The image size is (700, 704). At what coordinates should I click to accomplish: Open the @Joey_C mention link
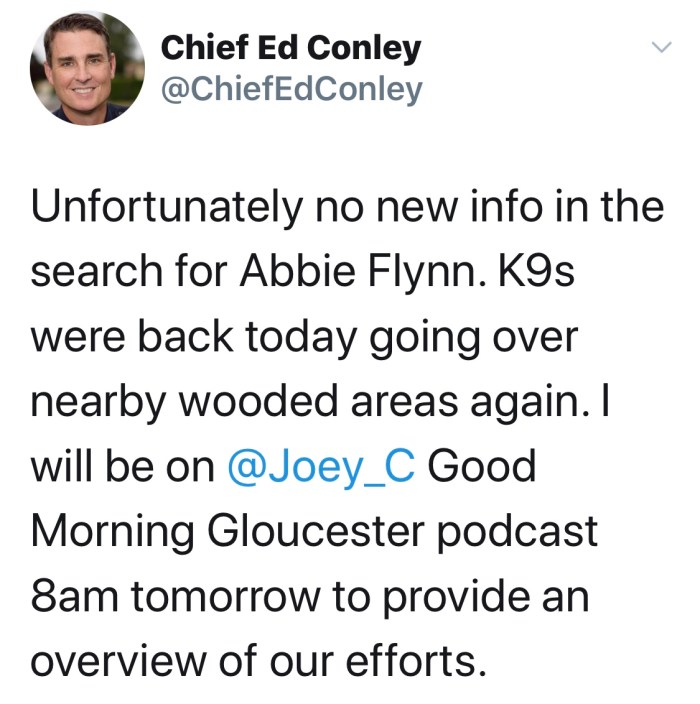pos(321,467)
